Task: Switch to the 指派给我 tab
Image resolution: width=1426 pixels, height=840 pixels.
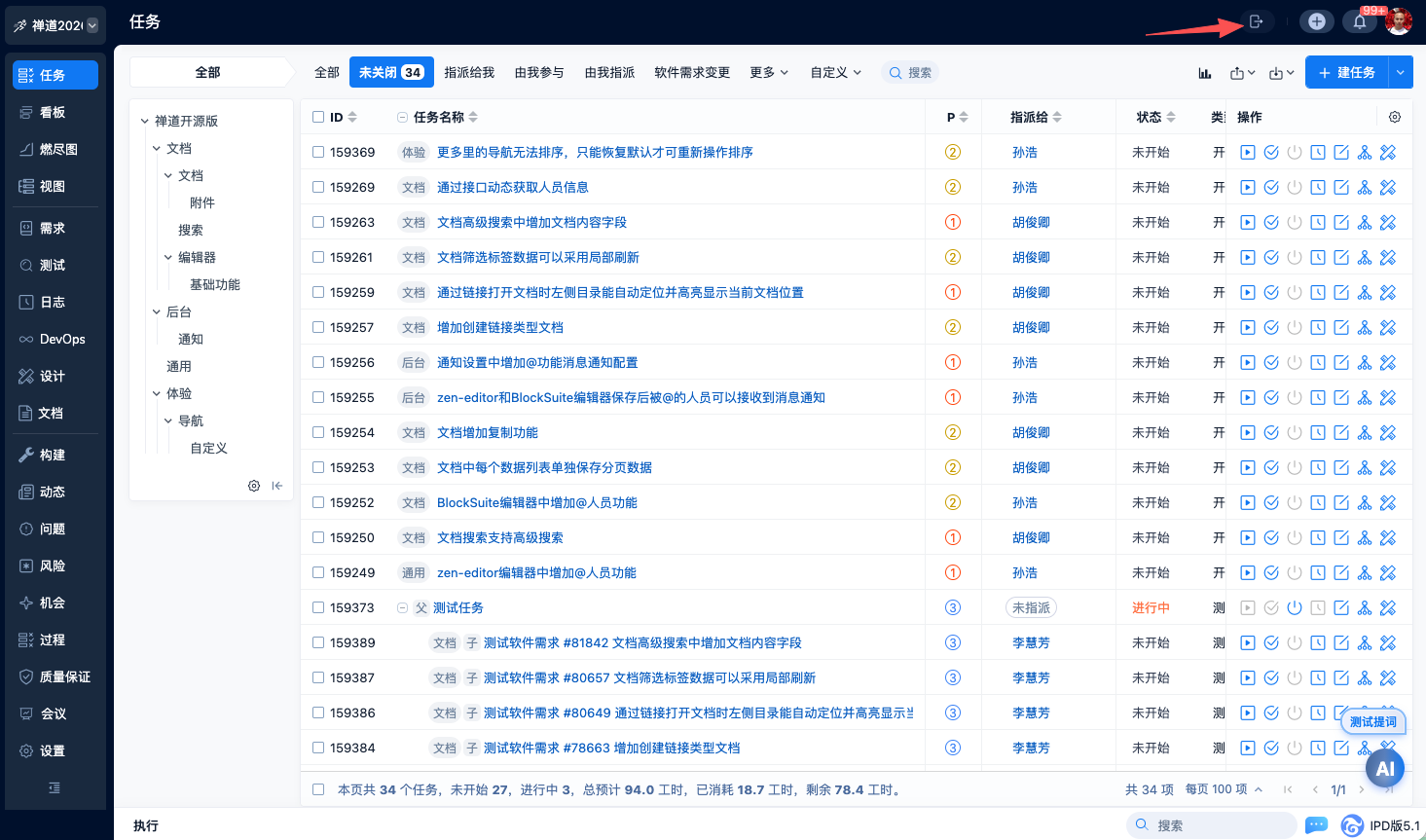Action: point(469,73)
